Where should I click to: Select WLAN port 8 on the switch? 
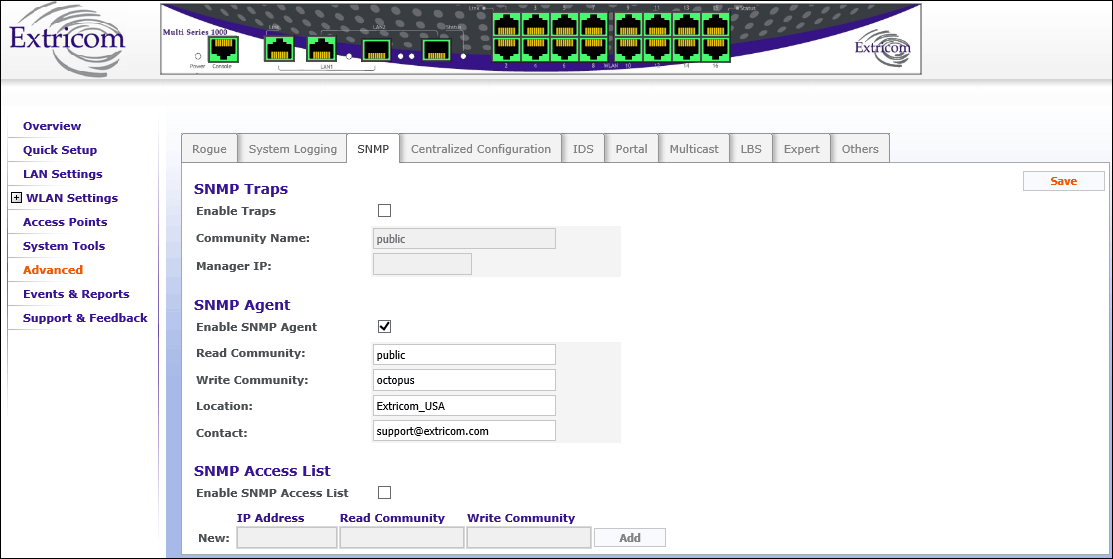[x=594, y=49]
